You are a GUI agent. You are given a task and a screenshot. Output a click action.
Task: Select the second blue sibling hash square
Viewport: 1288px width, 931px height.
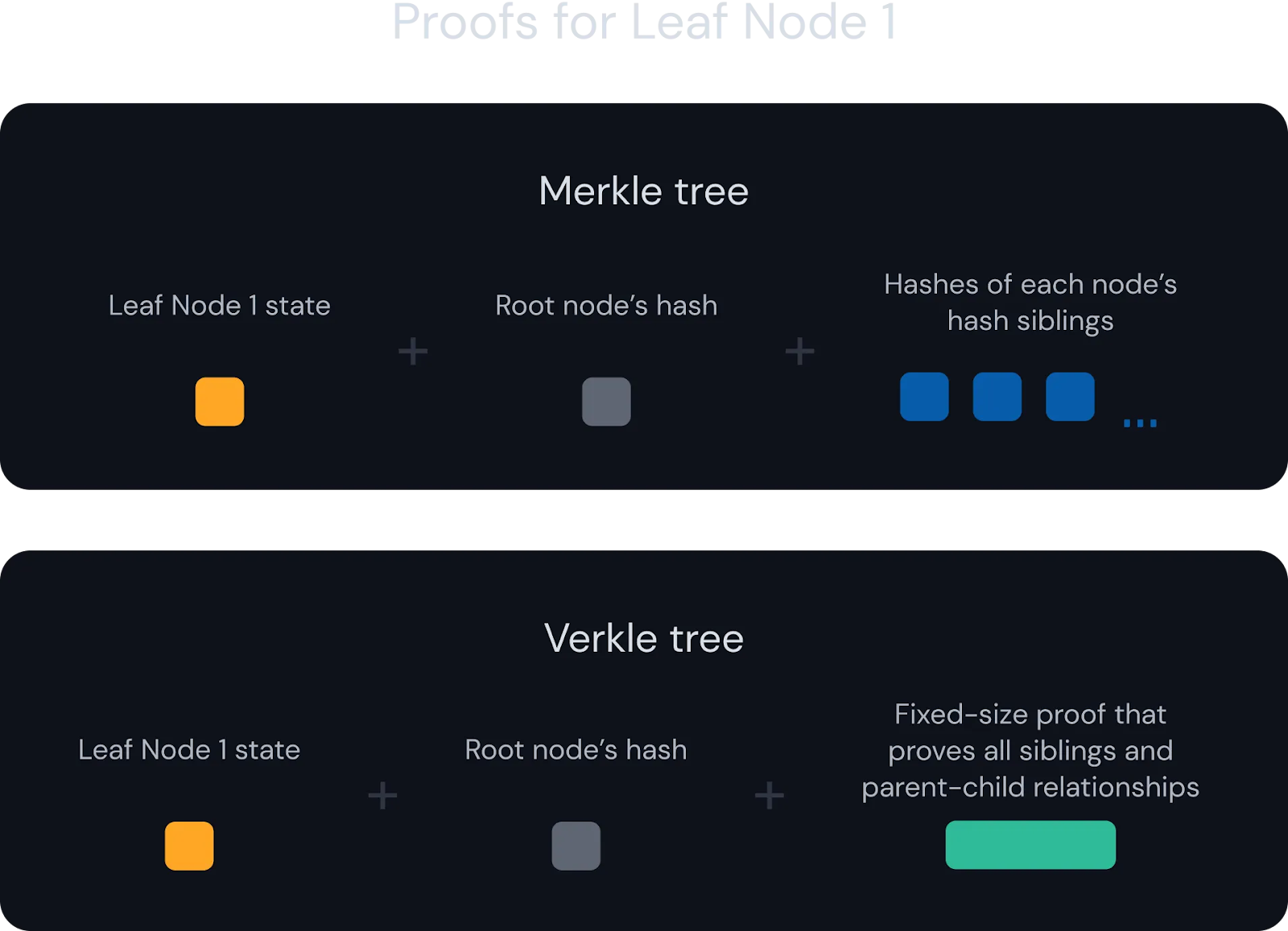tap(997, 397)
